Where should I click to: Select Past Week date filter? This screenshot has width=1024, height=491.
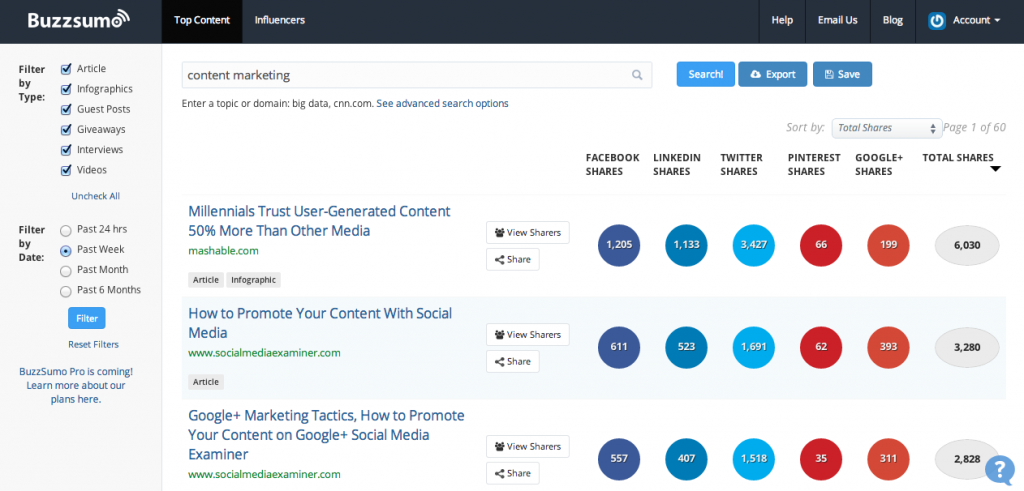66,250
